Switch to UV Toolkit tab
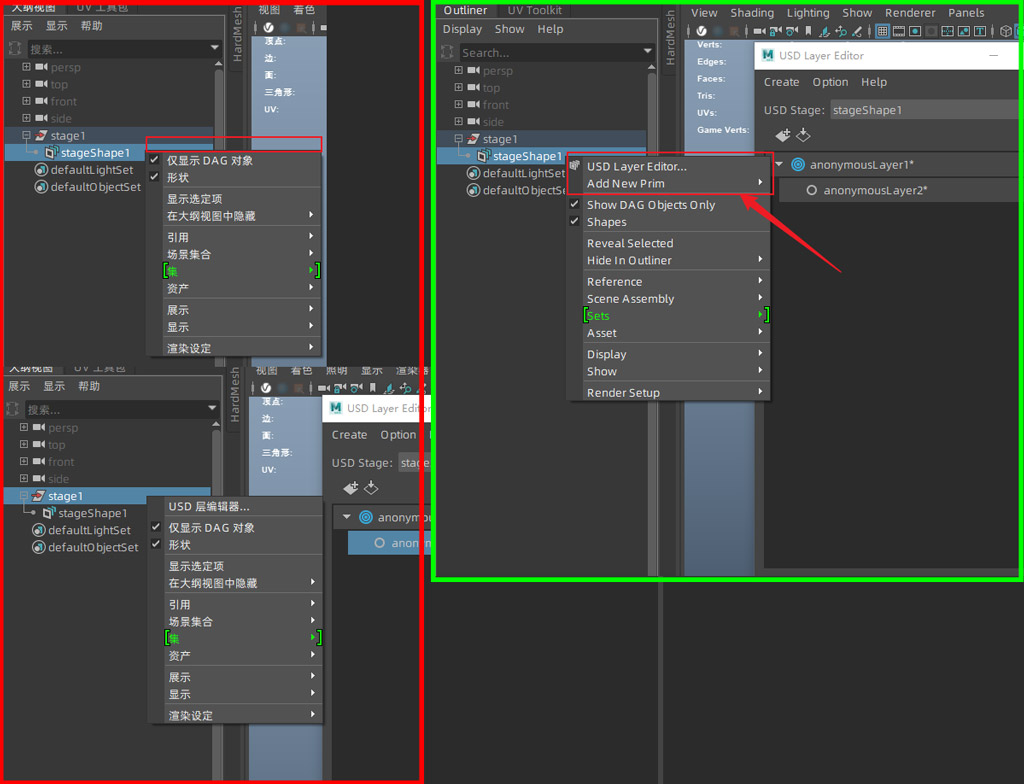Viewport: 1024px width, 784px height. point(534,10)
